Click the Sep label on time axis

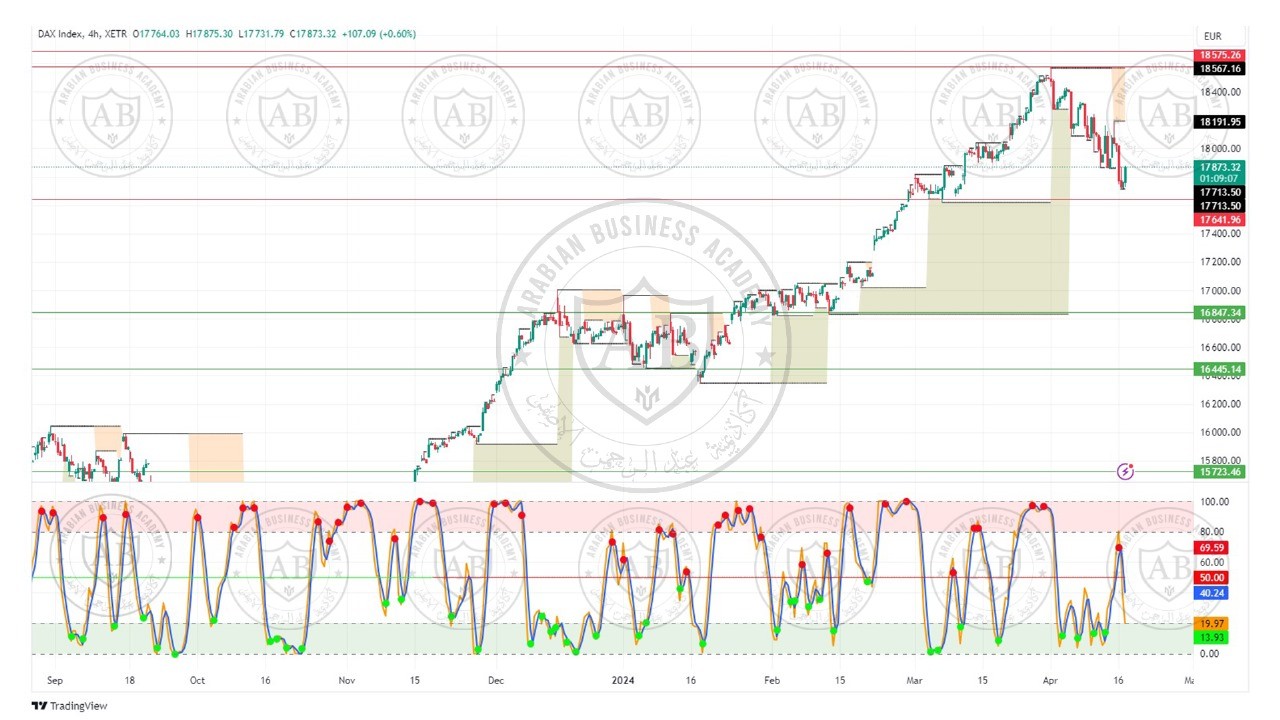pyautogui.click(x=55, y=680)
